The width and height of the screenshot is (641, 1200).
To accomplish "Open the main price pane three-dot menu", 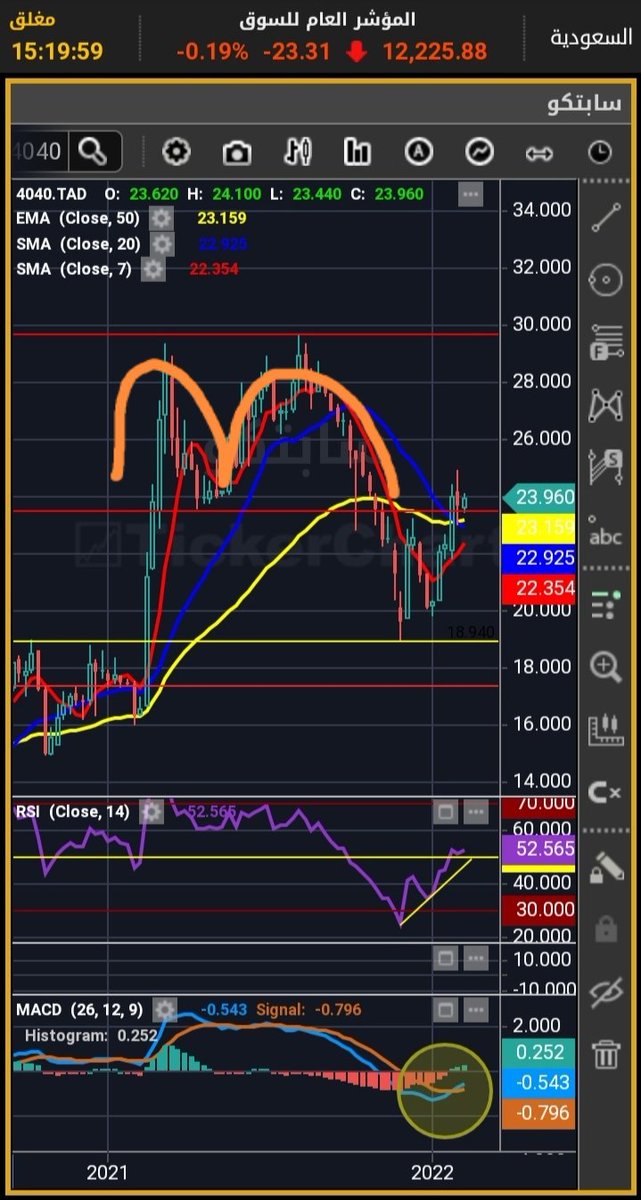I will 471,194.
